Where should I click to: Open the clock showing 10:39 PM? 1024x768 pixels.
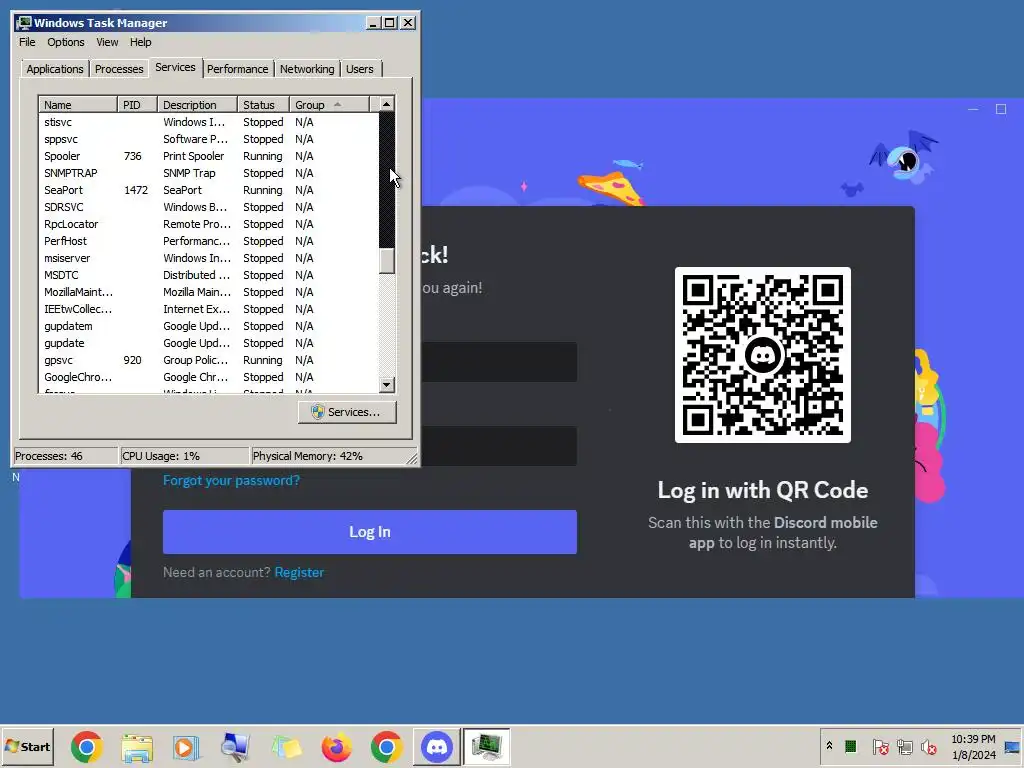pyautogui.click(x=973, y=746)
